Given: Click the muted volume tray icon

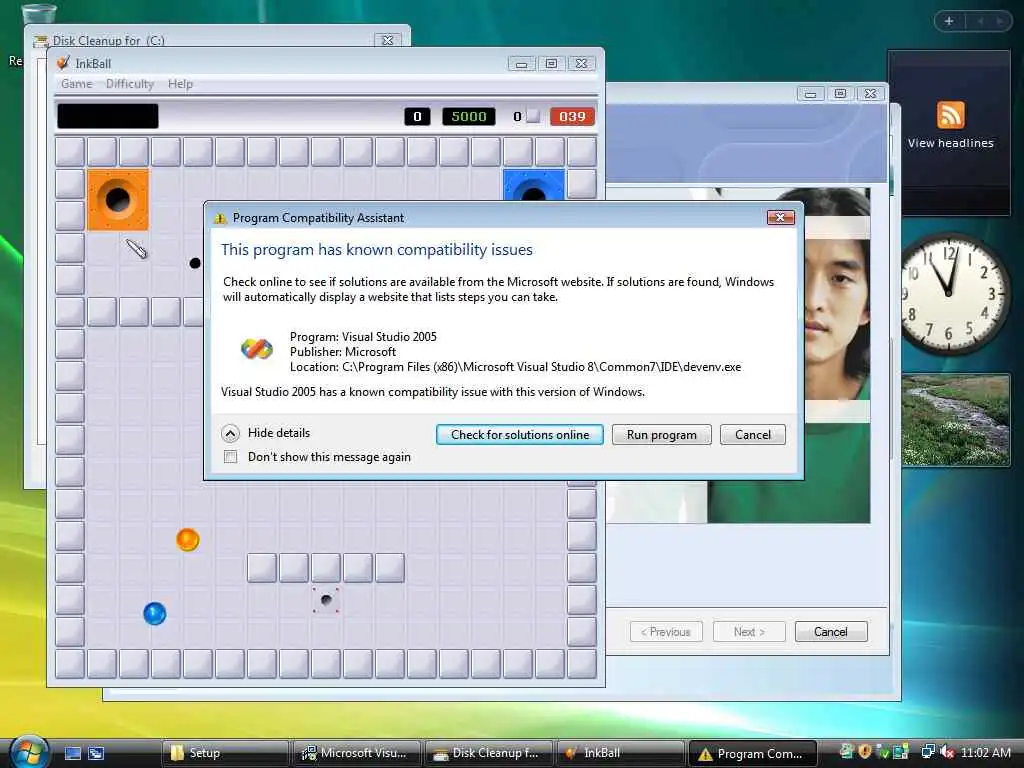Looking at the screenshot, I should (946, 752).
